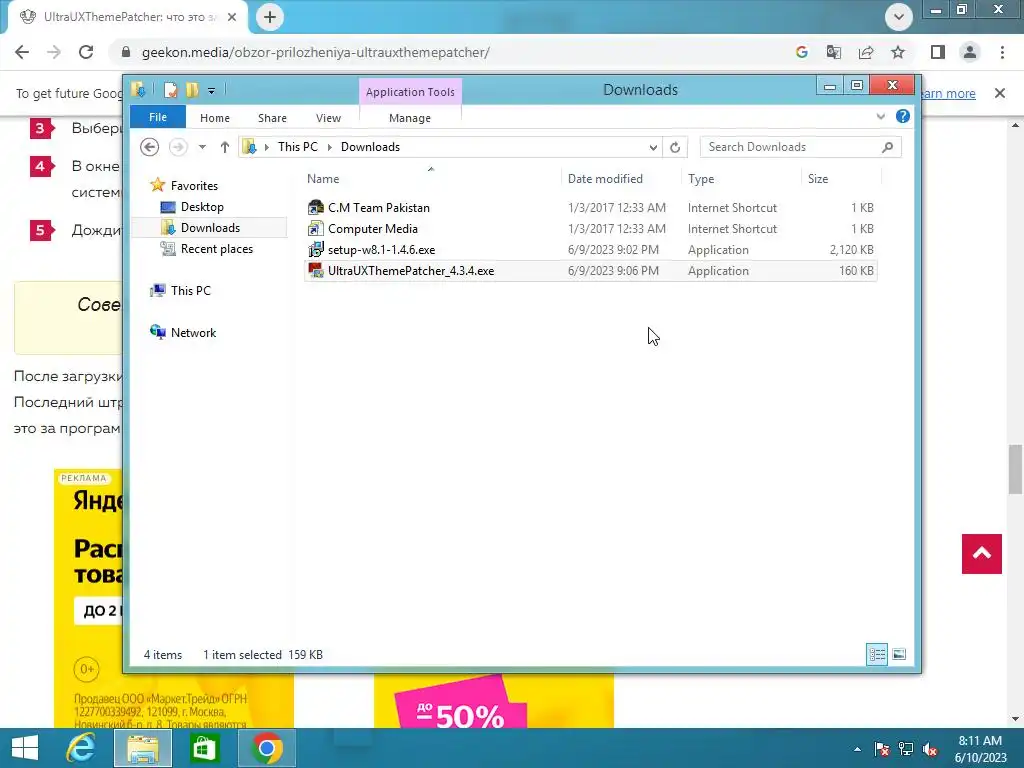The image size is (1024, 768).
Task: Close the UltraUXThemePatcher Chrome tab
Action: tap(232, 17)
